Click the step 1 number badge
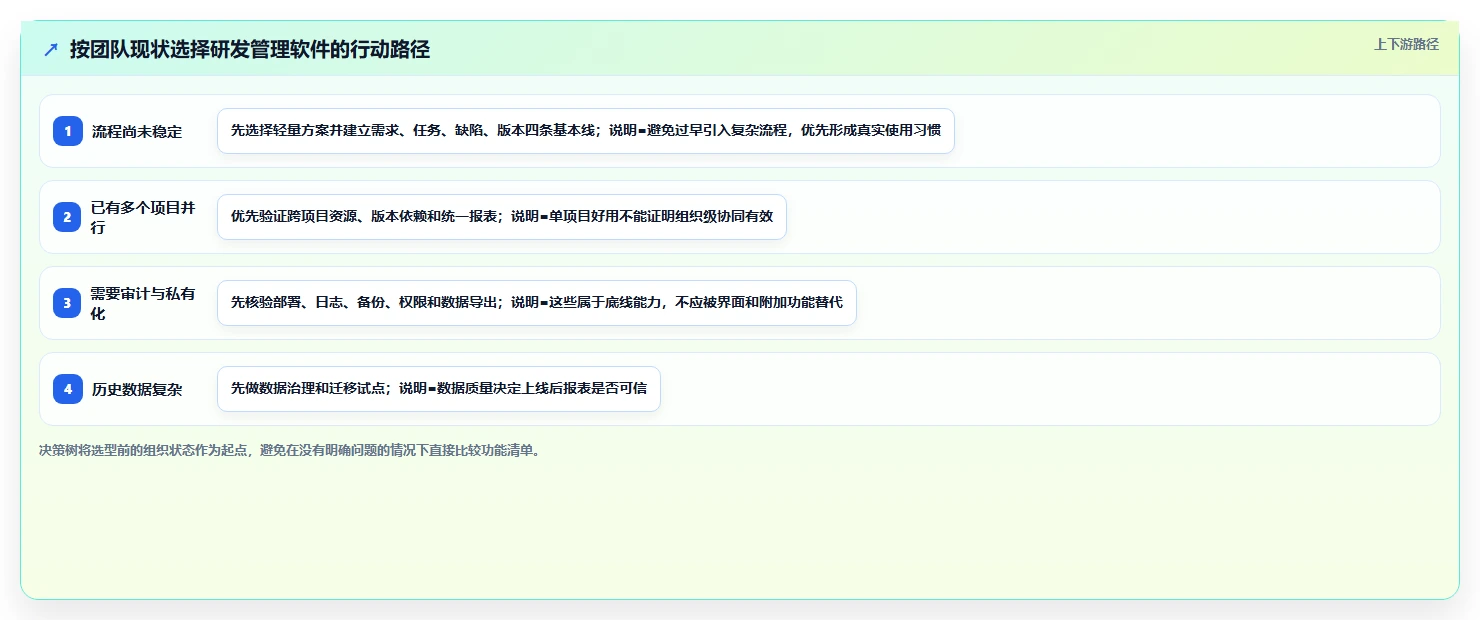The height and width of the screenshot is (620, 1480). pos(68,131)
